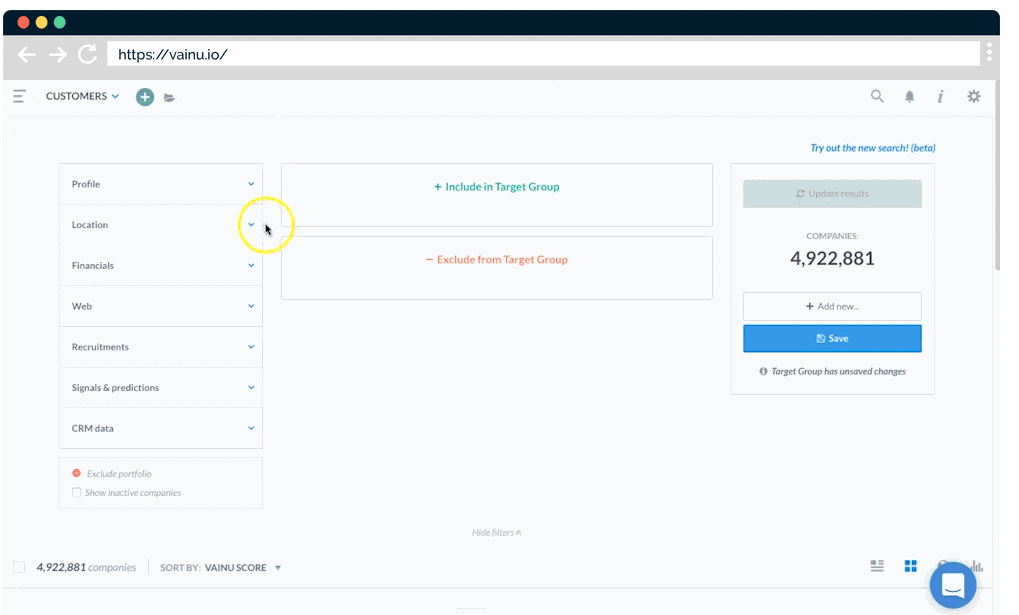Click the search magnifier icon
The width and height of the screenshot is (1019, 615).
pyautogui.click(x=877, y=96)
